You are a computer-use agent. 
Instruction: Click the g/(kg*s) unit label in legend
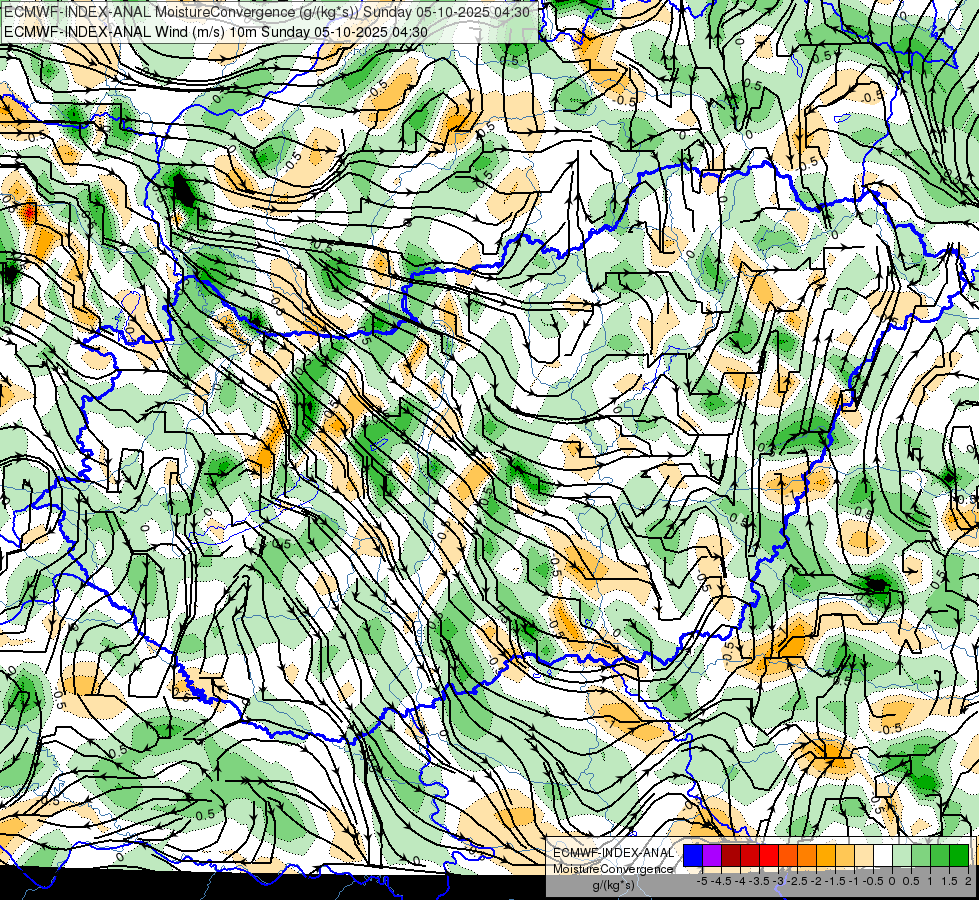[x=613, y=886]
